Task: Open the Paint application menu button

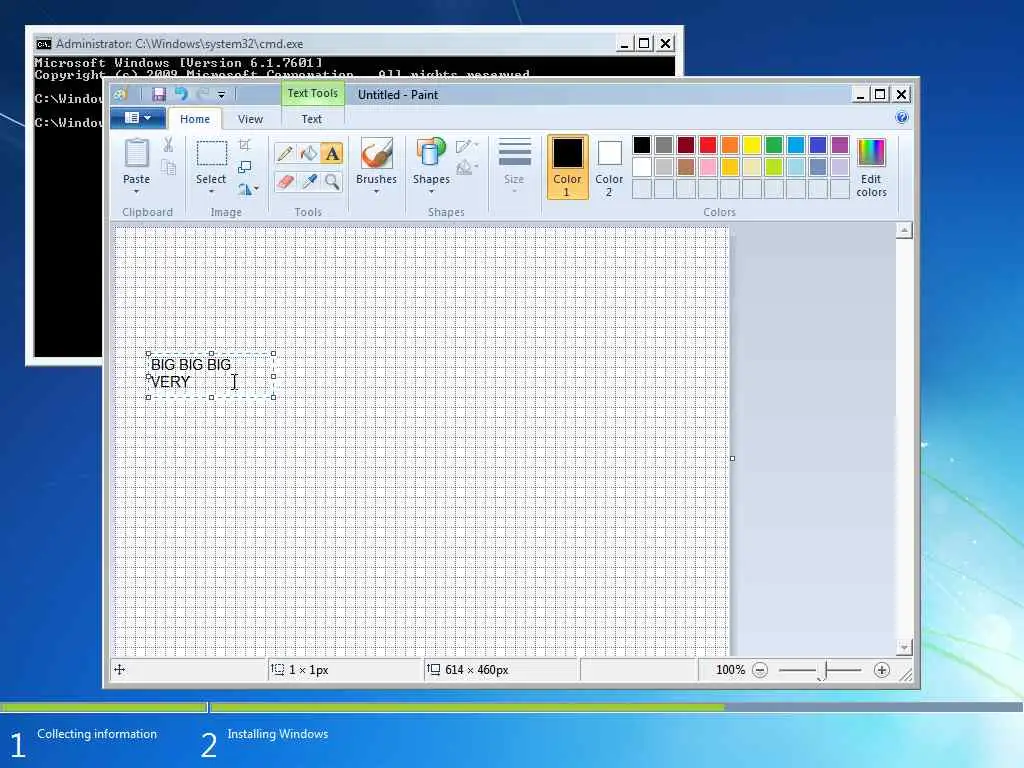Action: point(137,118)
